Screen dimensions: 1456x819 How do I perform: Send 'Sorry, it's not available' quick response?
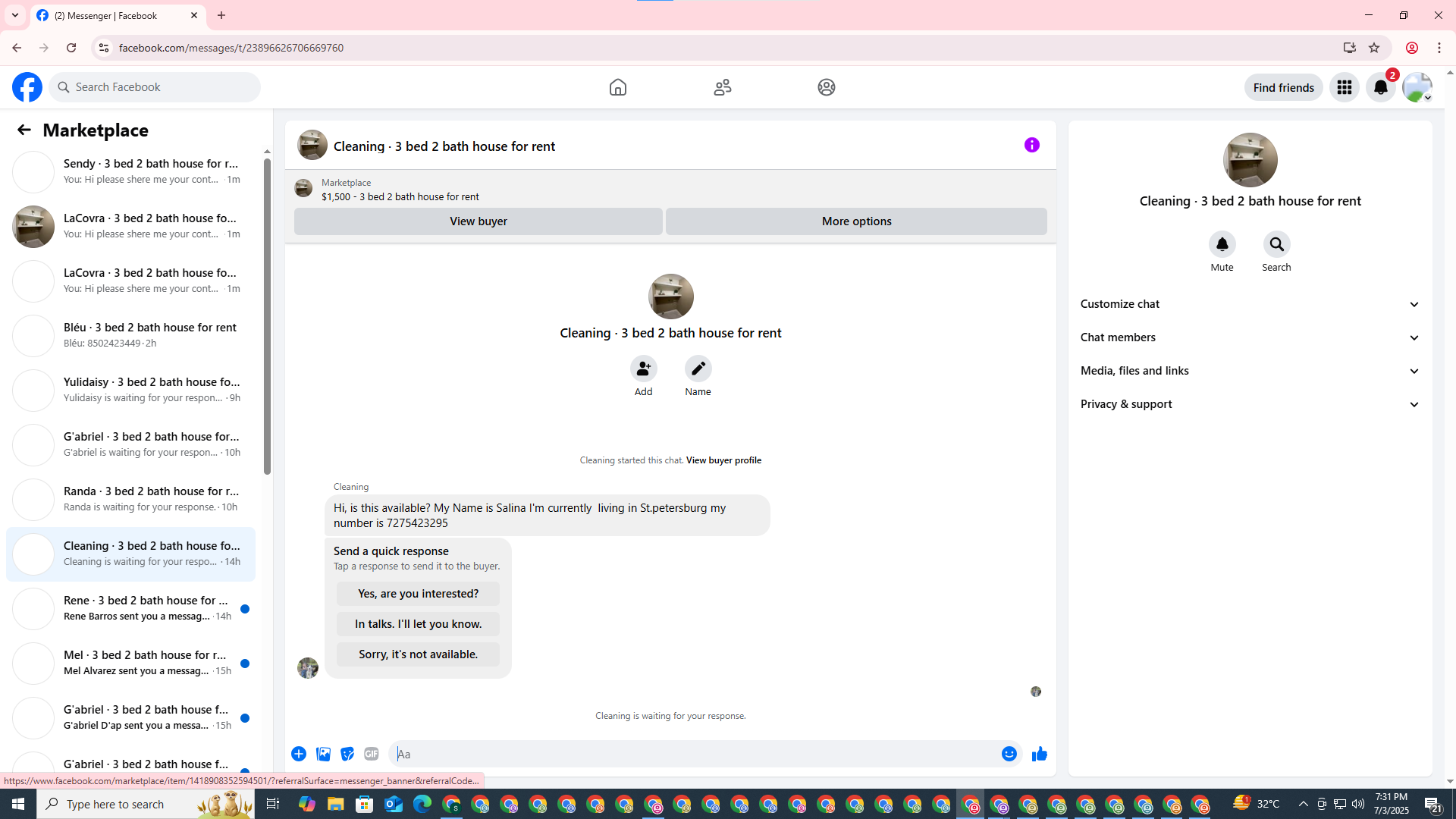pos(418,654)
